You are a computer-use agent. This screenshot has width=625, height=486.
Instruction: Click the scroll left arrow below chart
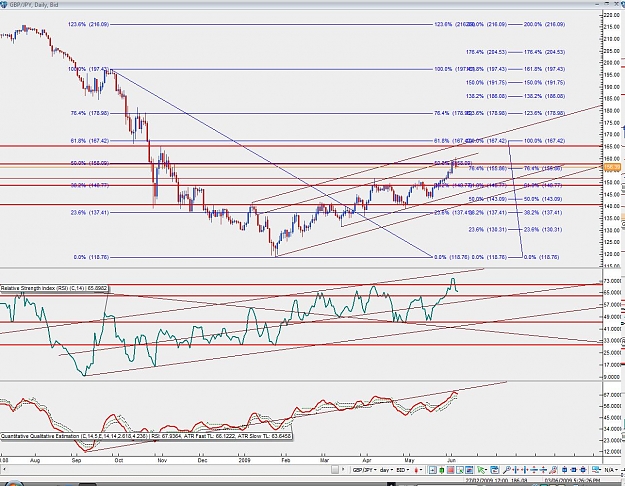(3, 470)
